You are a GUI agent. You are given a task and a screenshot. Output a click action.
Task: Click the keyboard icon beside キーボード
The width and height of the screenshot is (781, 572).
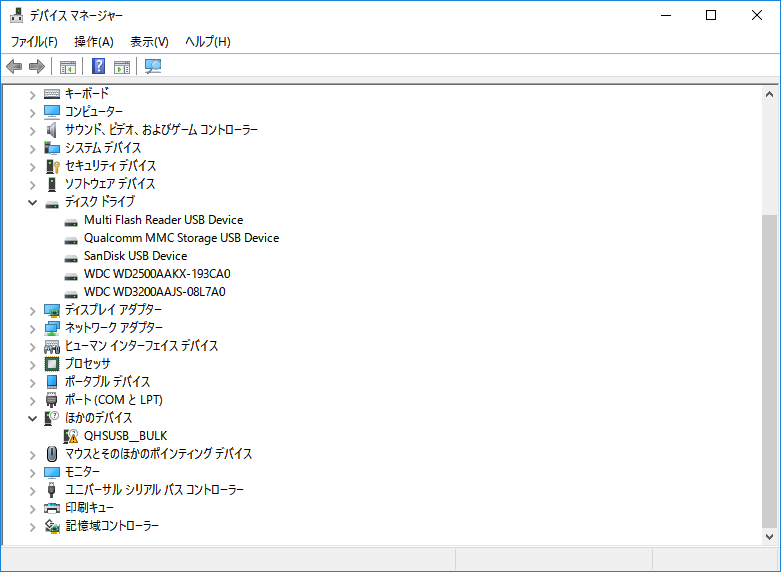pyautogui.click(x=52, y=94)
